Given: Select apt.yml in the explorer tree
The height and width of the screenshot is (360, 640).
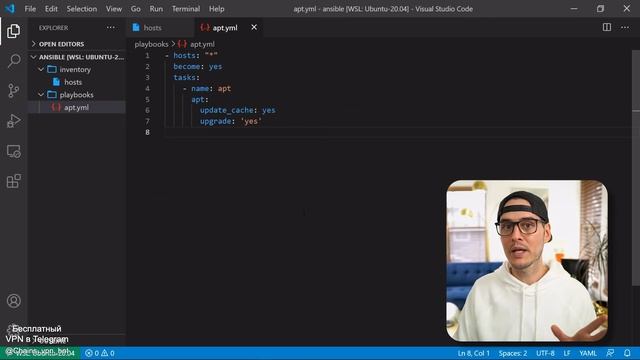Looking at the screenshot, I should pos(77,107).
